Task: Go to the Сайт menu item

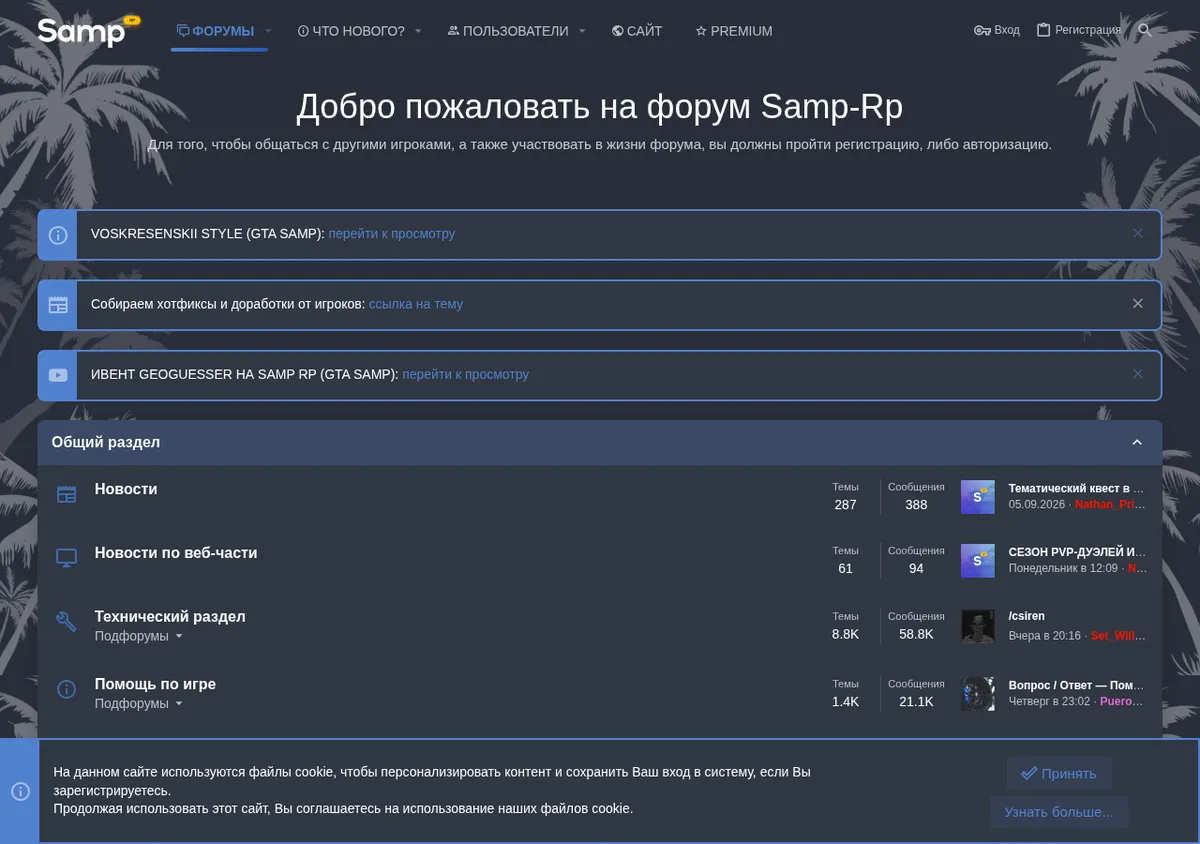Action: coord(637,31)
